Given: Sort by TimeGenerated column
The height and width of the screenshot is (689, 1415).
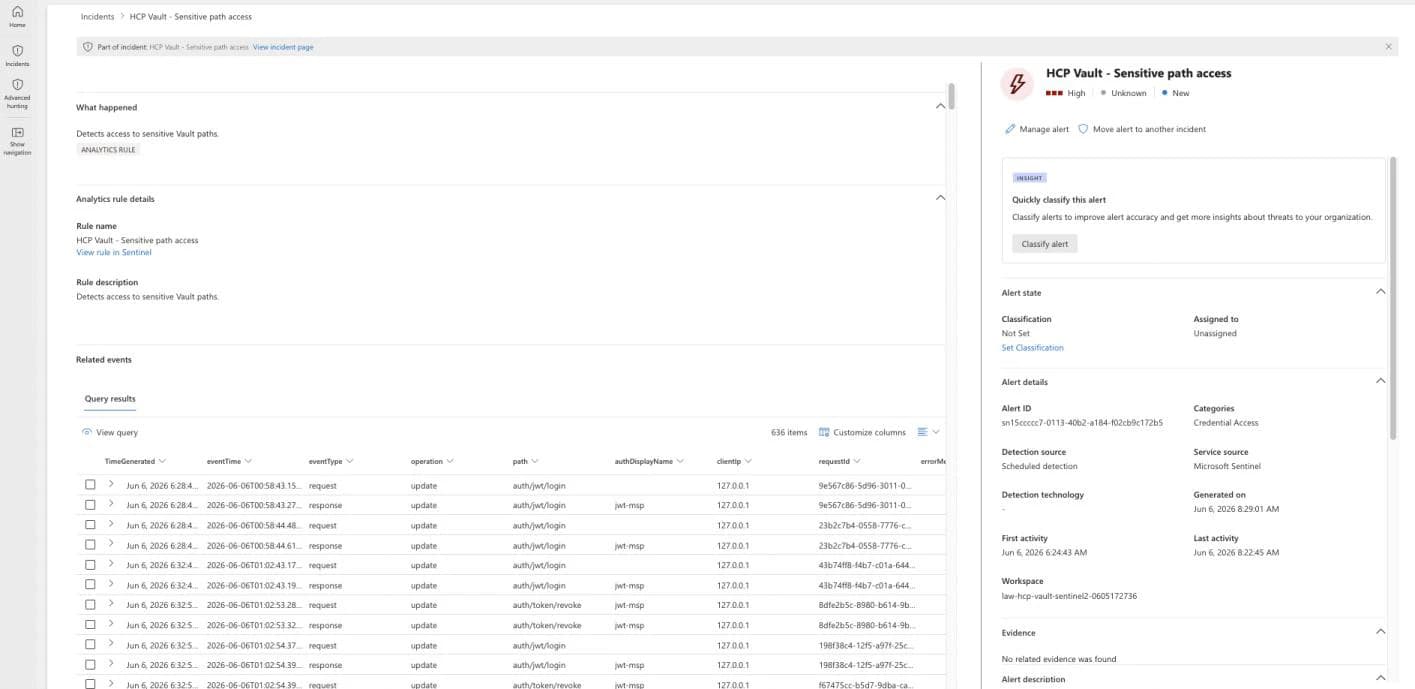Looking at the screenshot, I should pos(135,461).
